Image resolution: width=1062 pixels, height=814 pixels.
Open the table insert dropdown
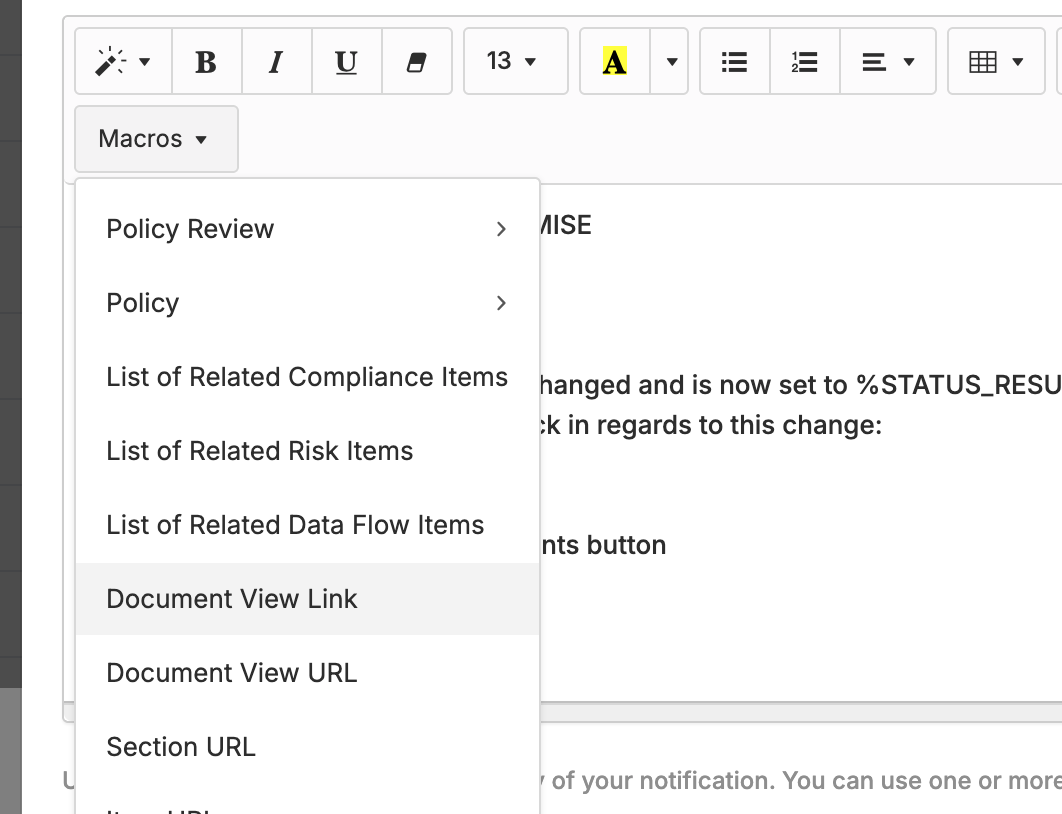pos(996,62)
